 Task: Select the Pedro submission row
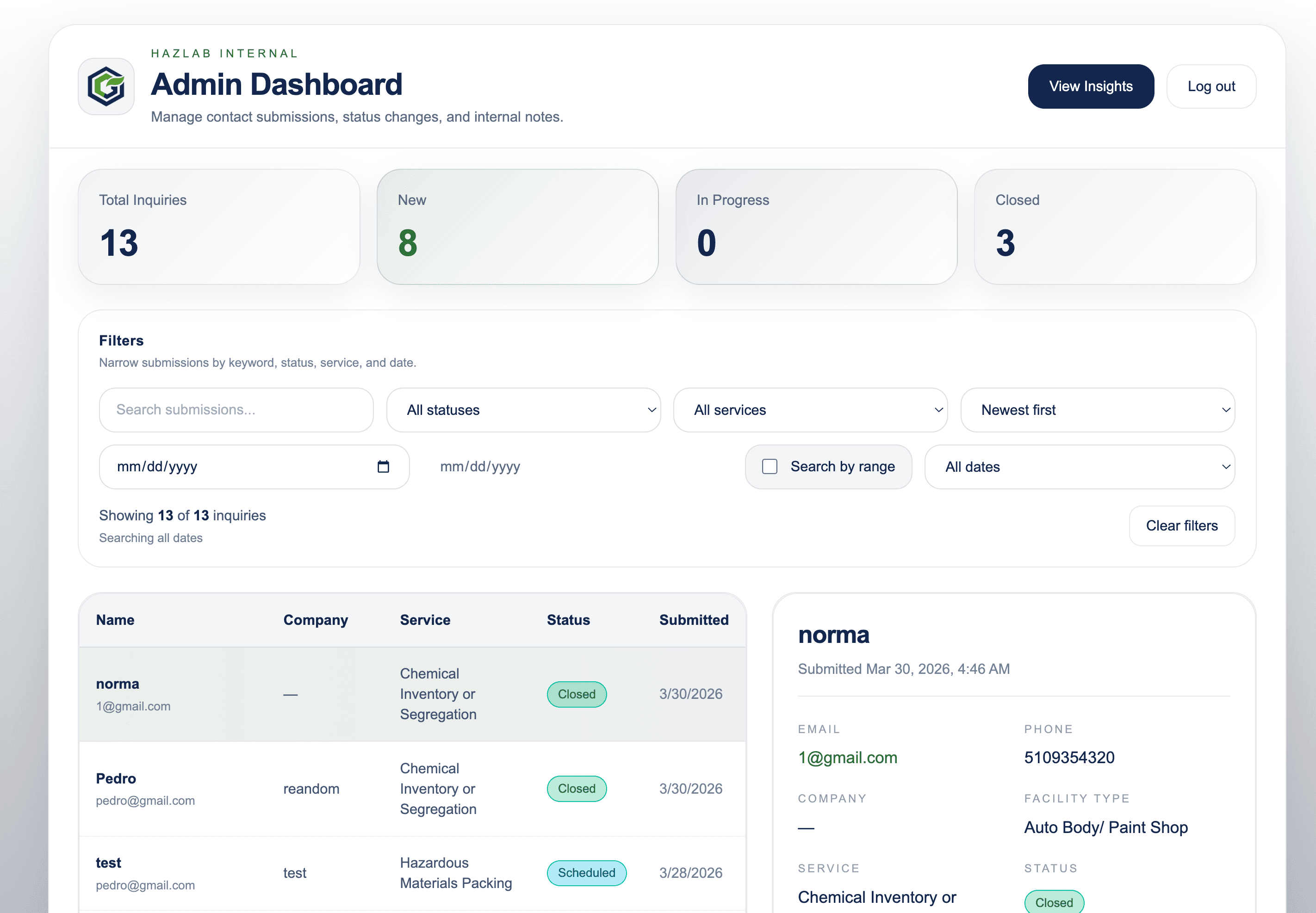(x=413, y=789)
